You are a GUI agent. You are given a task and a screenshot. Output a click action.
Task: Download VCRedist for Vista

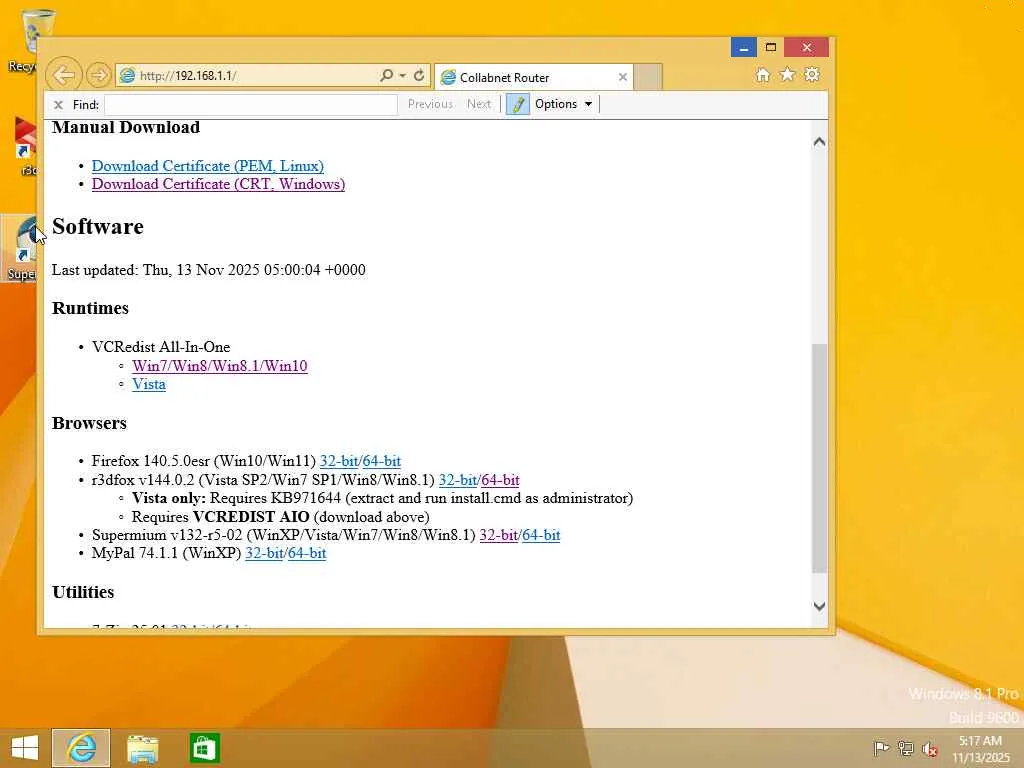[x=149, y=384]
